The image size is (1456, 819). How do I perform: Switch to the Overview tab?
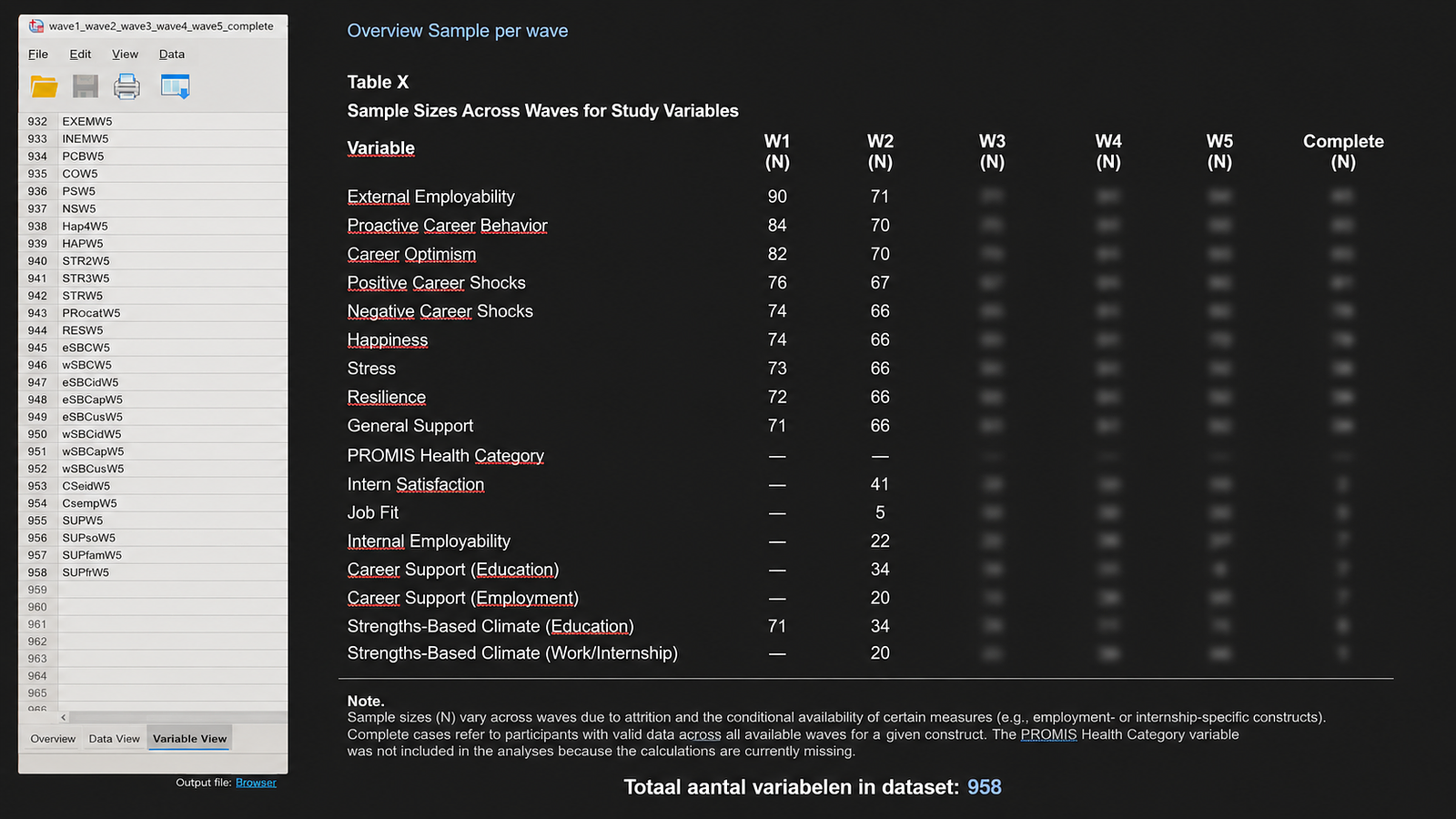[x=53, y=739]
